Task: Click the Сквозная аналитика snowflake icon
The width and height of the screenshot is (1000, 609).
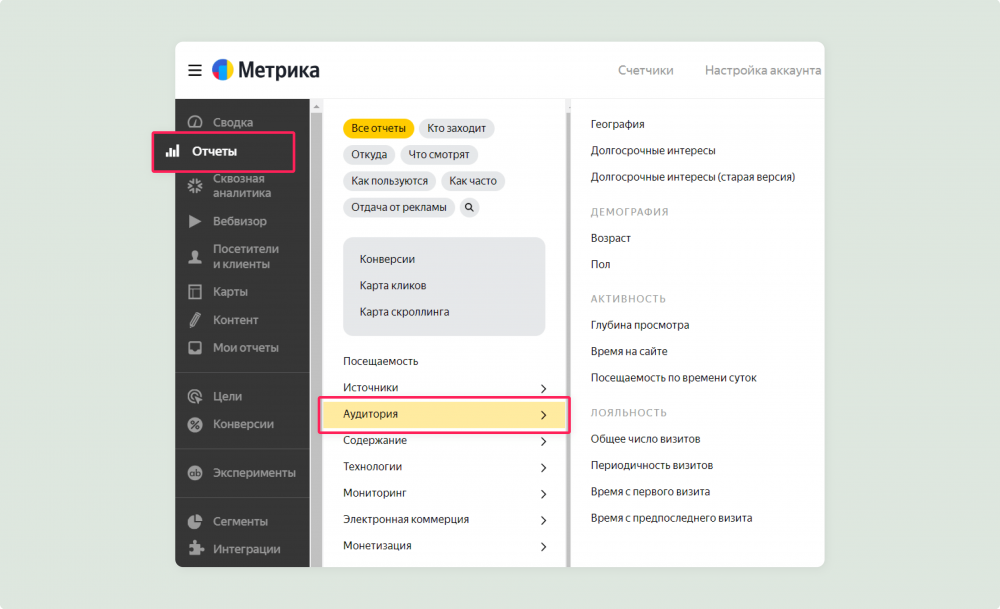Action: (x=195, y=186)
